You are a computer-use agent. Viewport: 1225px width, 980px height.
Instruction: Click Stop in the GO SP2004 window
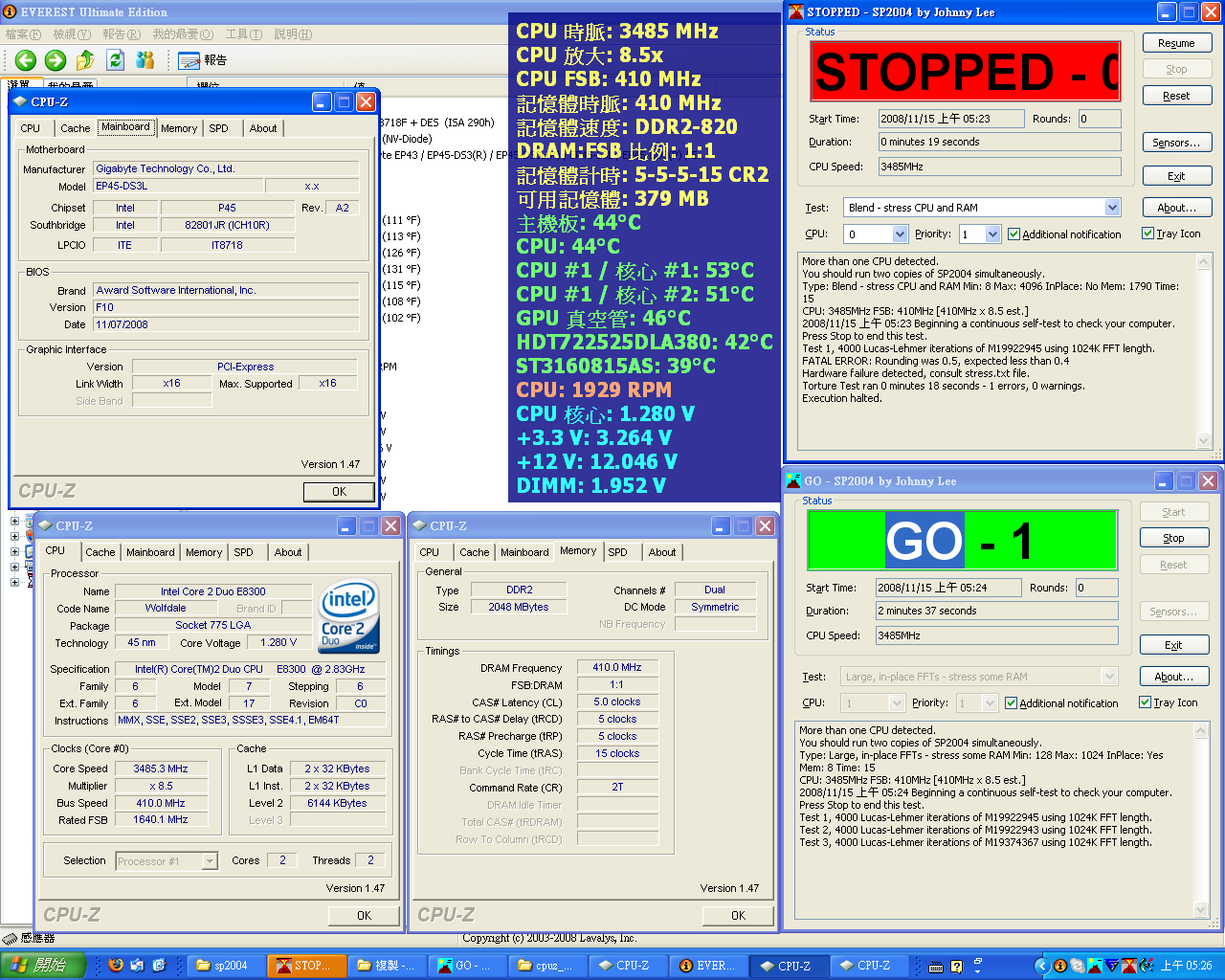(1174, 538)
